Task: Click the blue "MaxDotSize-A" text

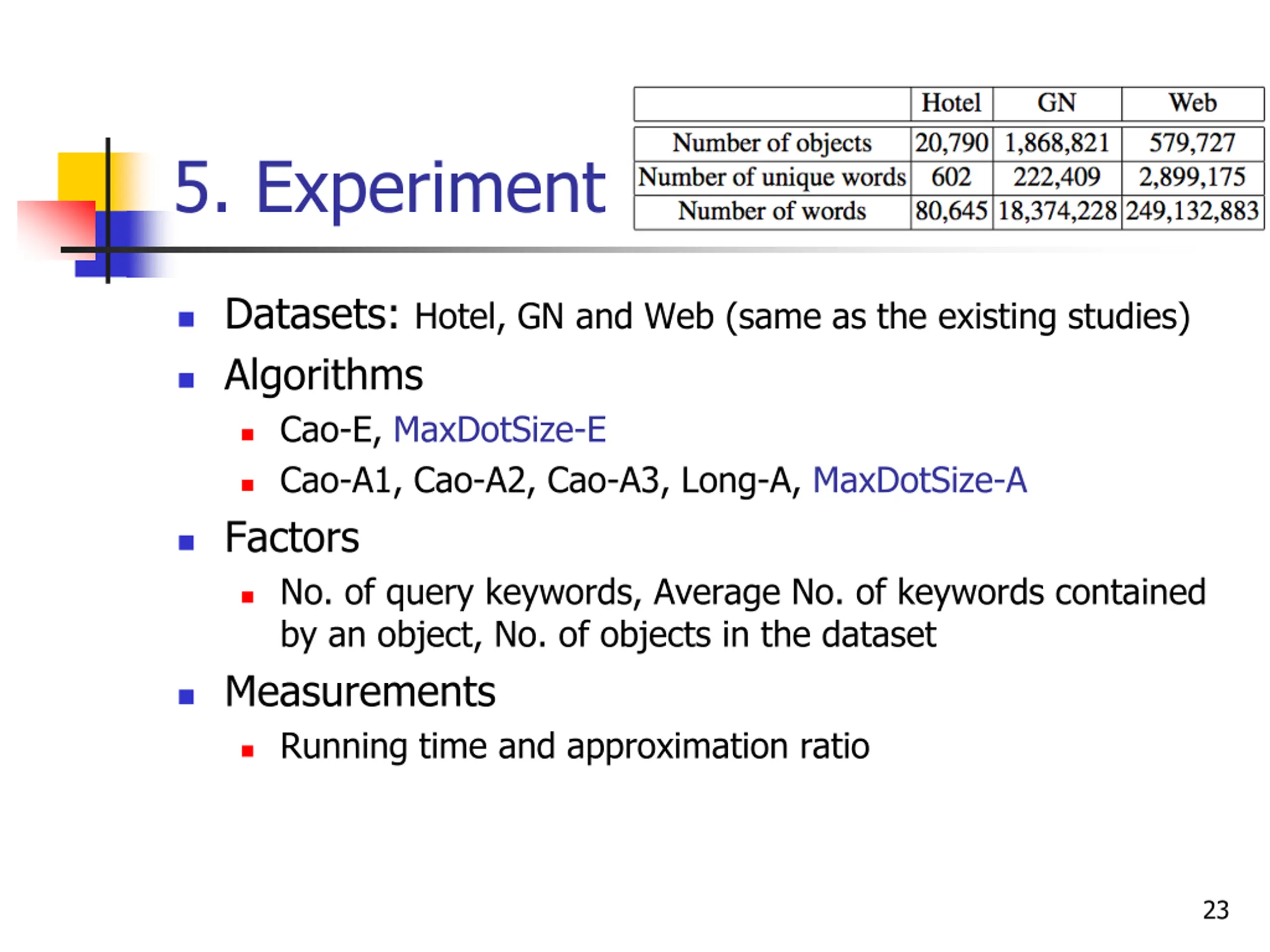Action: tap(919, 480)
